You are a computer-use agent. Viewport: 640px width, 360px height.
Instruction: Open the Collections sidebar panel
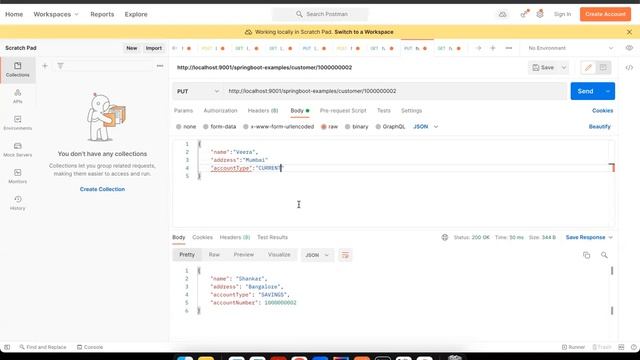pos(18,70)
